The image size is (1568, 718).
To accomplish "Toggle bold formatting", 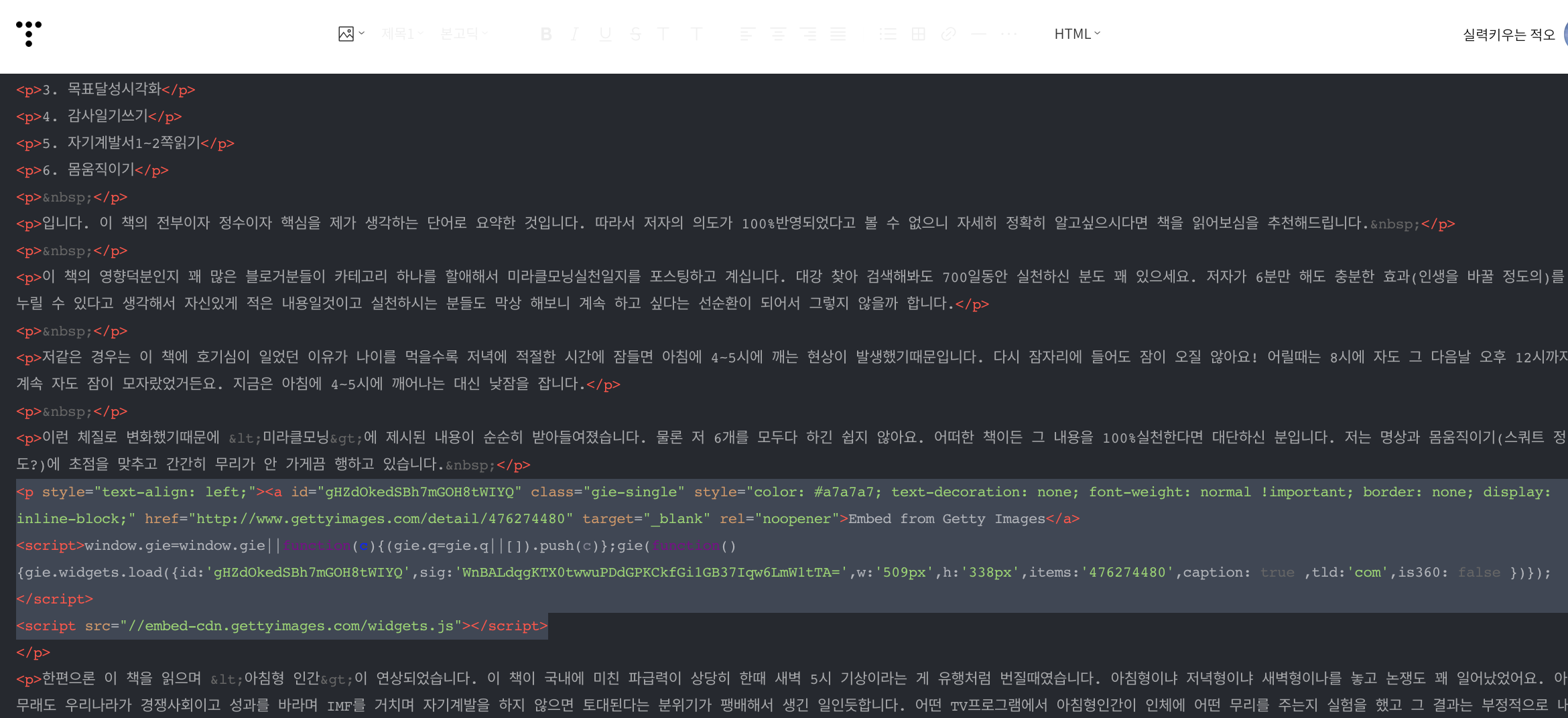I will (x=546, y=34).
